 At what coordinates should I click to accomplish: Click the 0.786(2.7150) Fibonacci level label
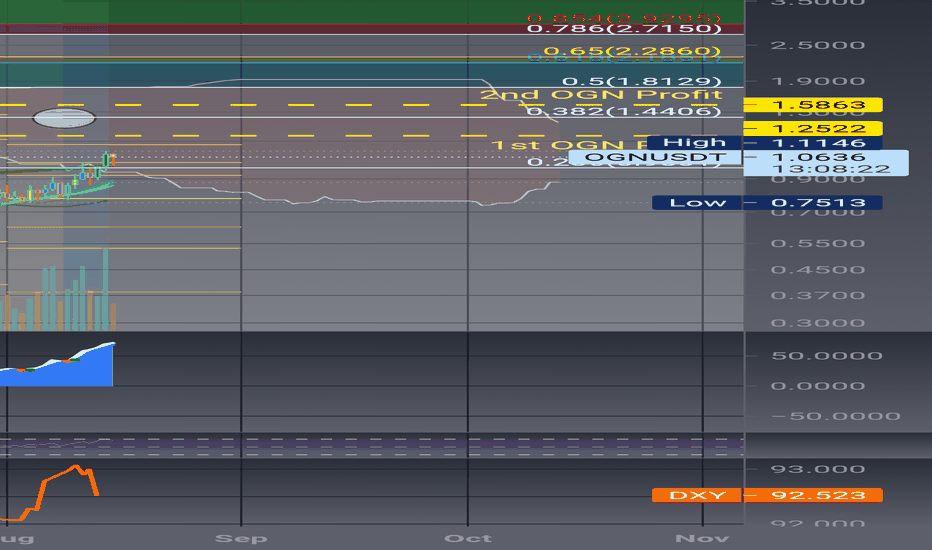point(624,29)
